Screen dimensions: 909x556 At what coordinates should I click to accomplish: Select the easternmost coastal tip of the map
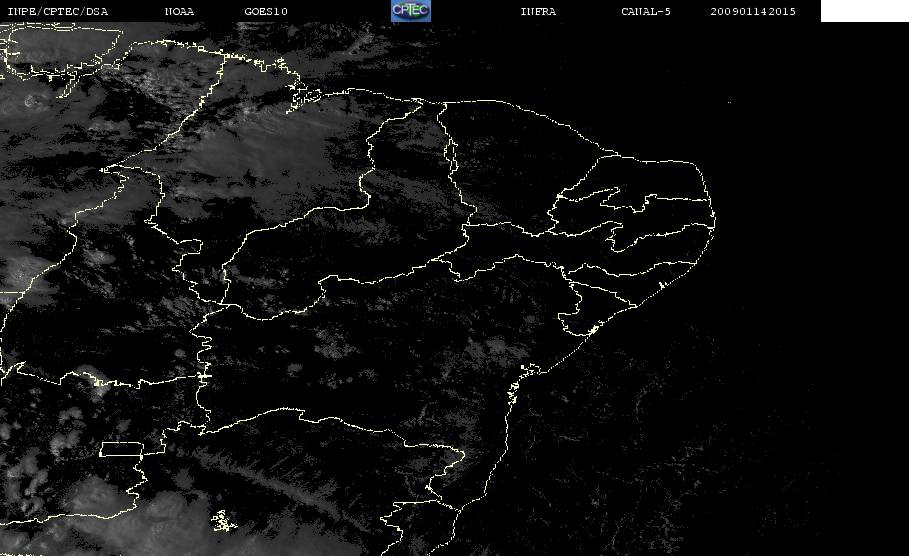[714, 220]
